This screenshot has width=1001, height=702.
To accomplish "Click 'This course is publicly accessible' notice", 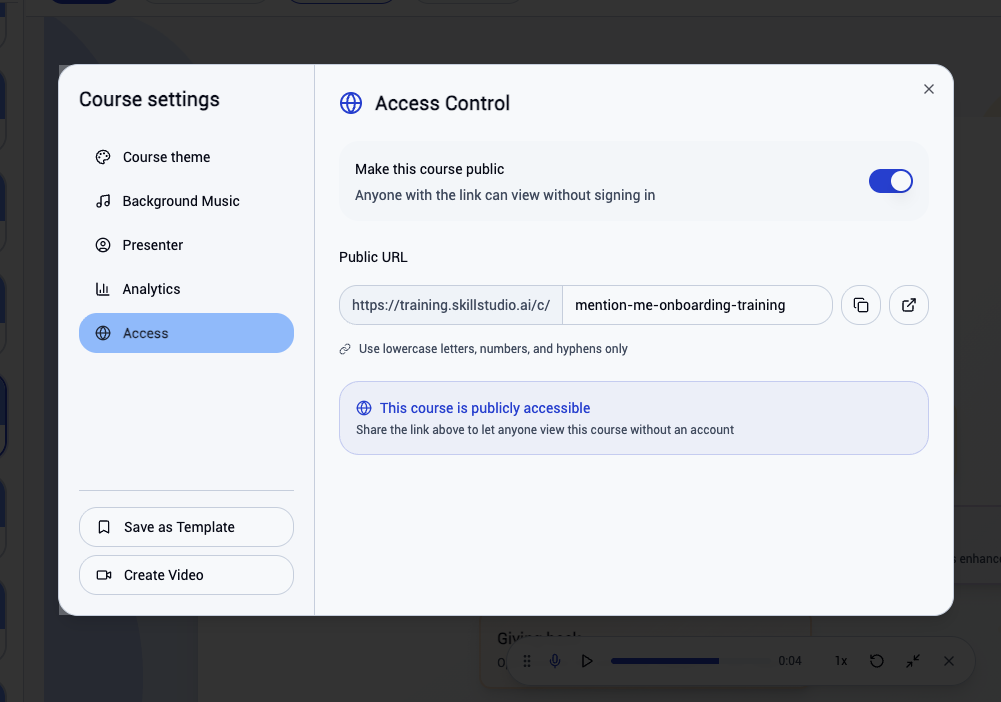I will 633,418.
